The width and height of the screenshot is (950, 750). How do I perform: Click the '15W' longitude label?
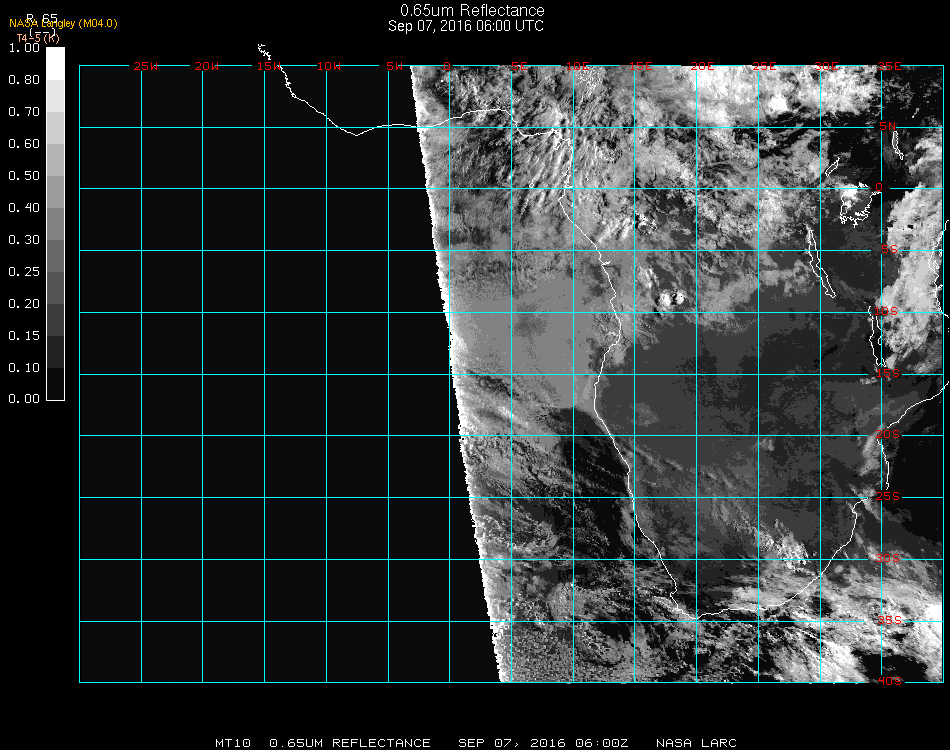point(269,66)
